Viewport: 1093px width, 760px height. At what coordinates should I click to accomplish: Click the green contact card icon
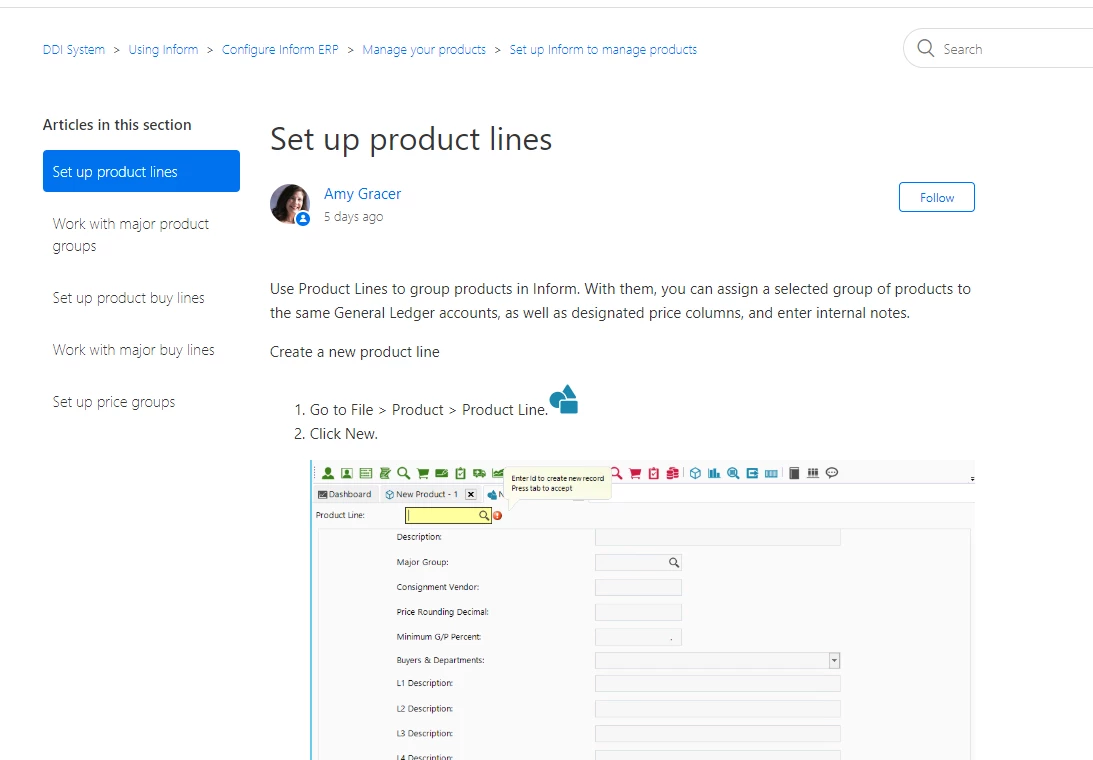coord(346,473)
